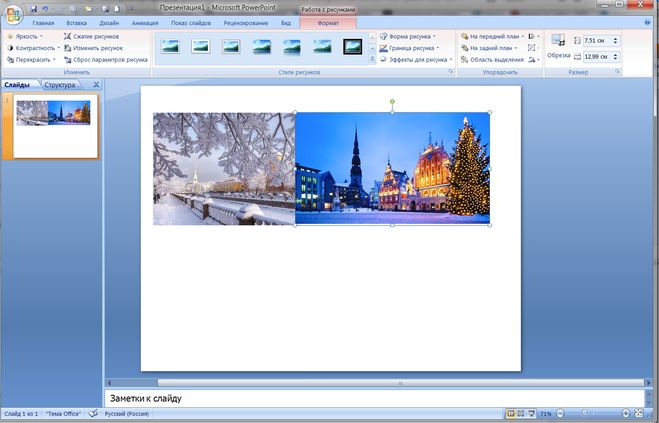Apply the black-framed picture style
The width and height of the screenshot is (659, 423).
click(352, 46)
